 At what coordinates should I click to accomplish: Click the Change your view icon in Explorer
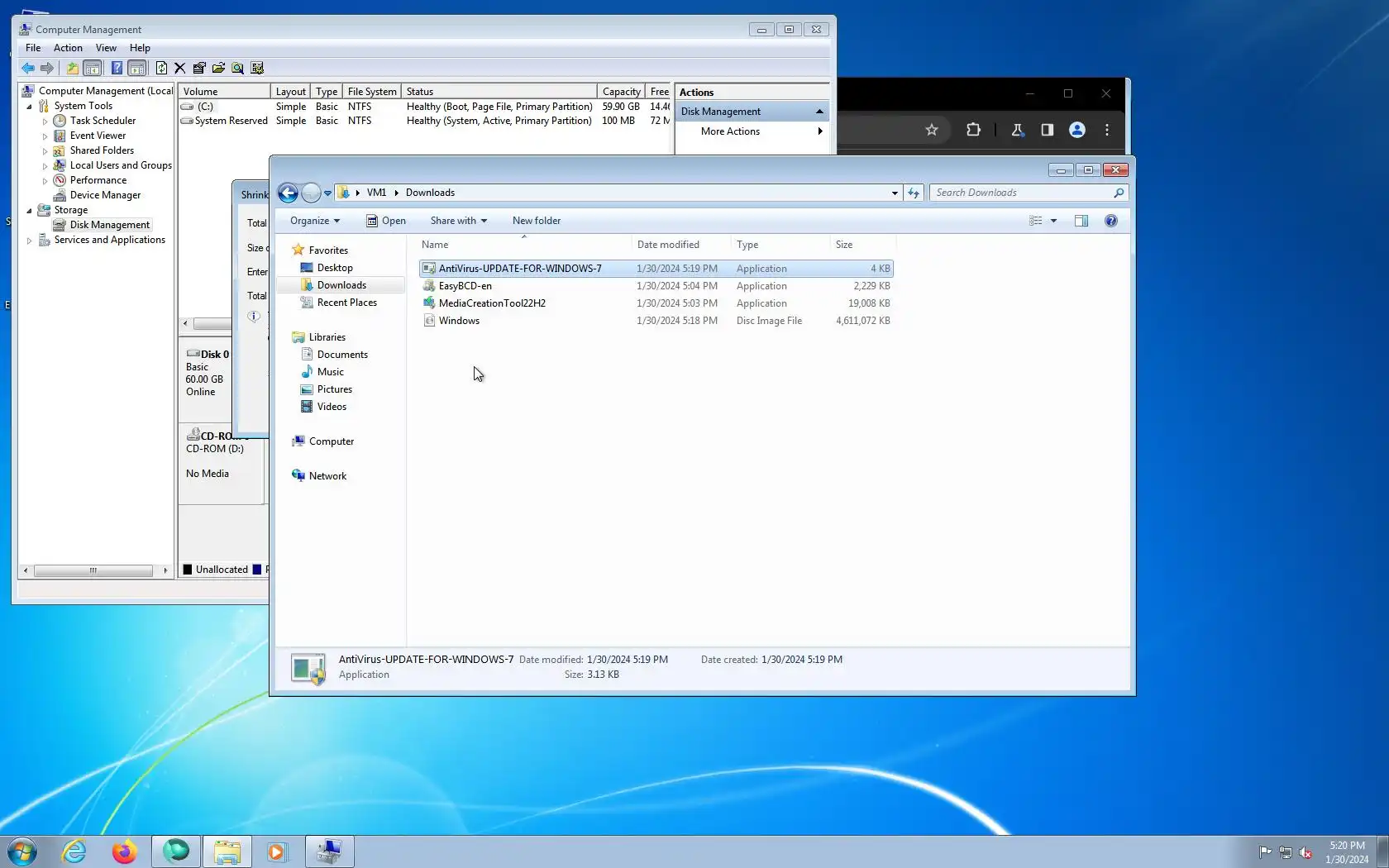1036,221
